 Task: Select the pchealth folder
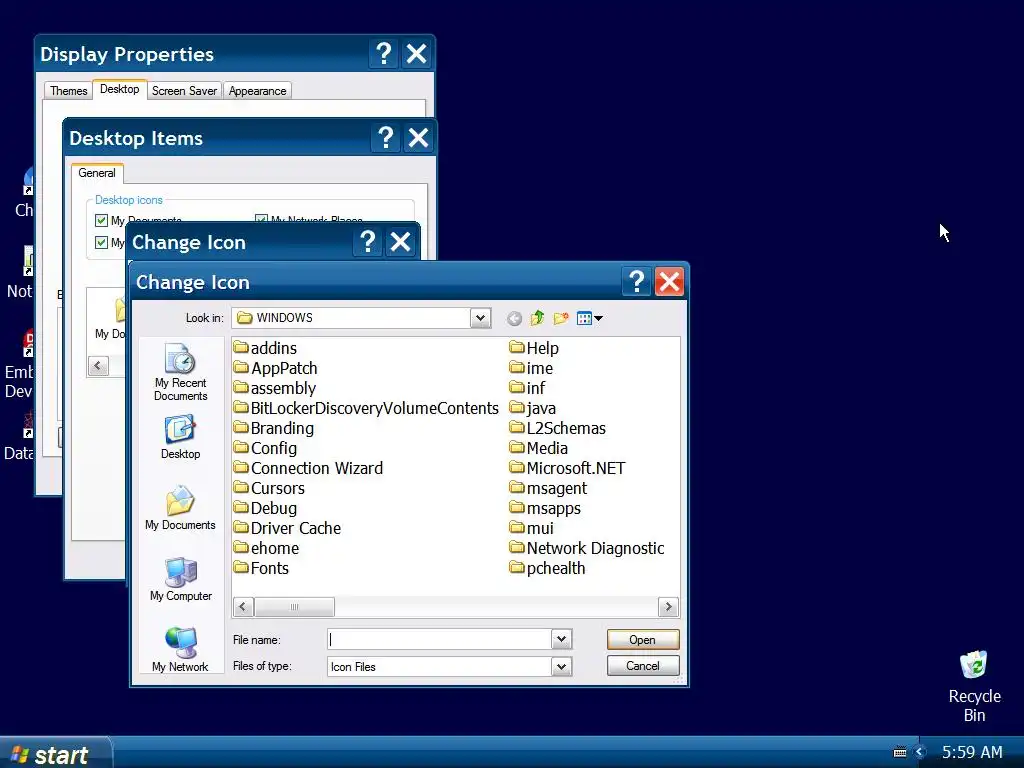pos(547,568)
